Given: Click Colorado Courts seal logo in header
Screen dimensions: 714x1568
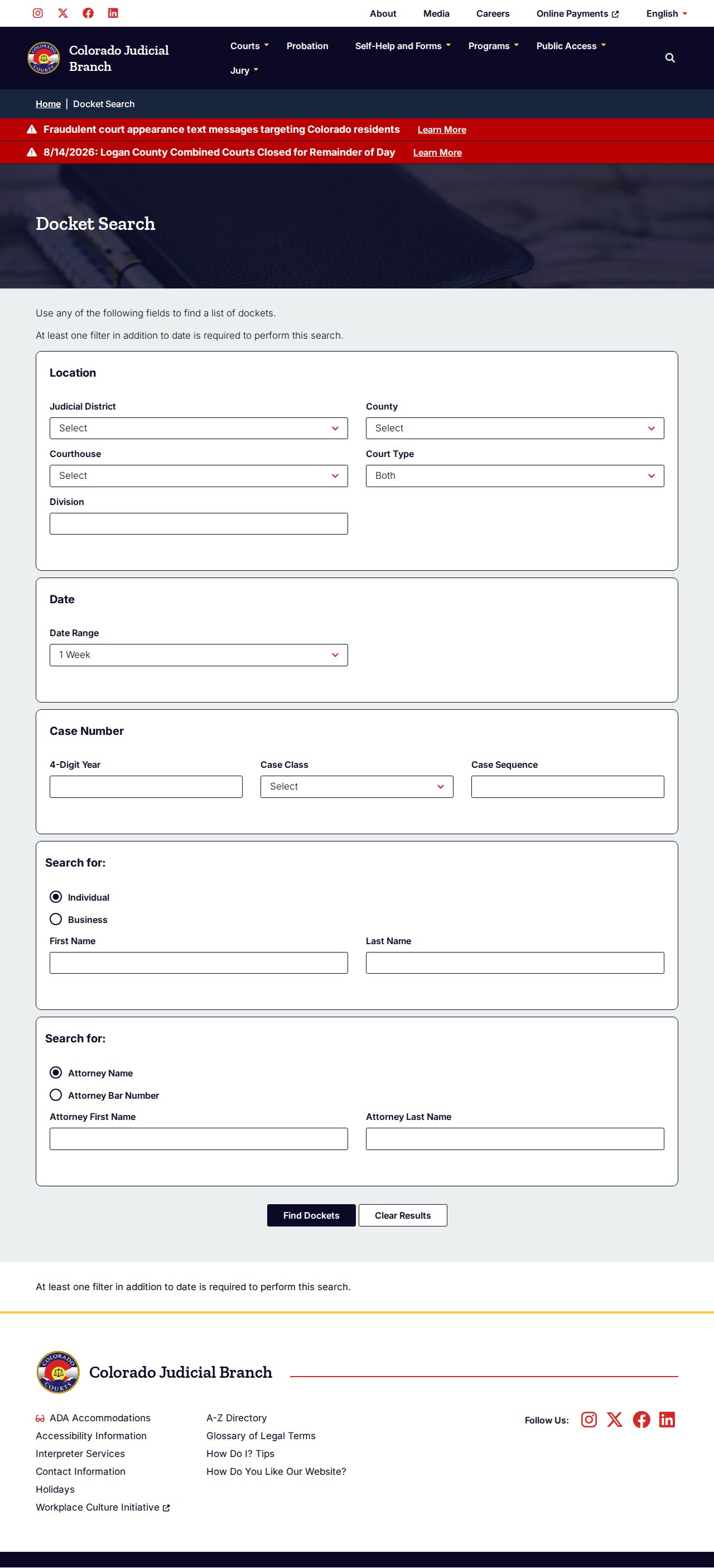Looking at the screenshot, I should click(44, 58).
